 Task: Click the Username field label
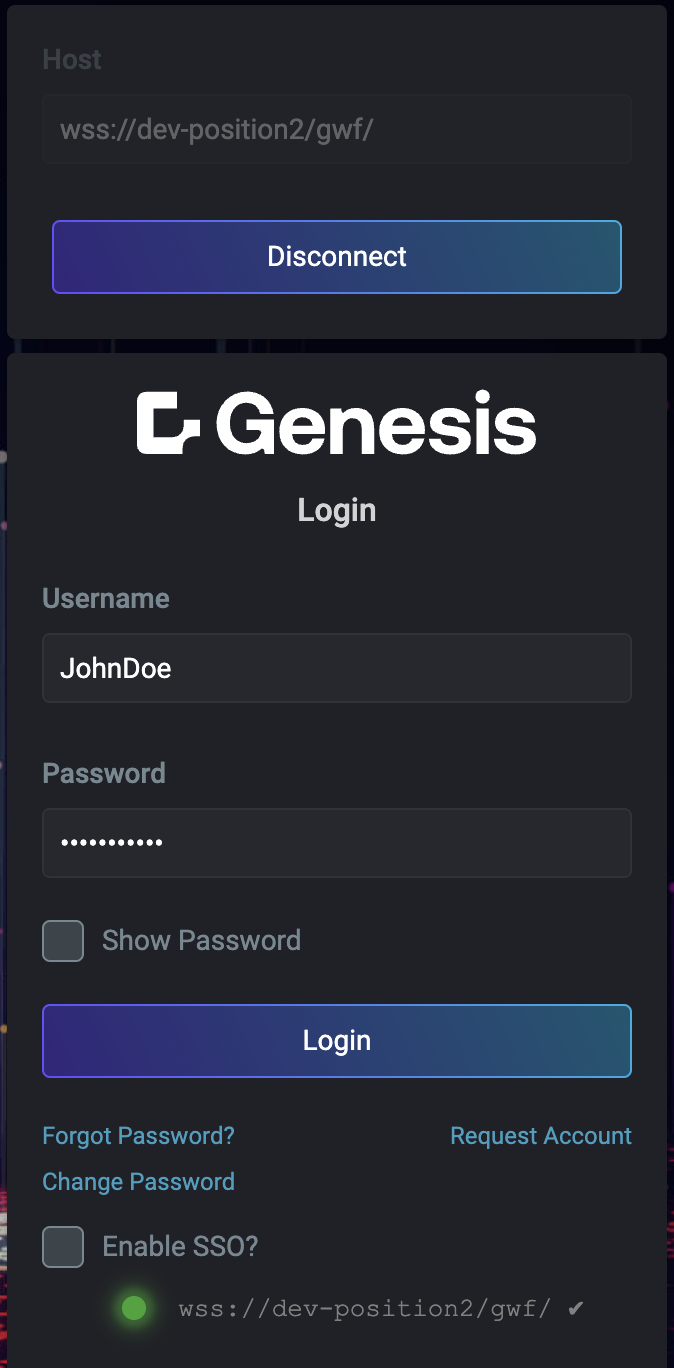point(106,598)
